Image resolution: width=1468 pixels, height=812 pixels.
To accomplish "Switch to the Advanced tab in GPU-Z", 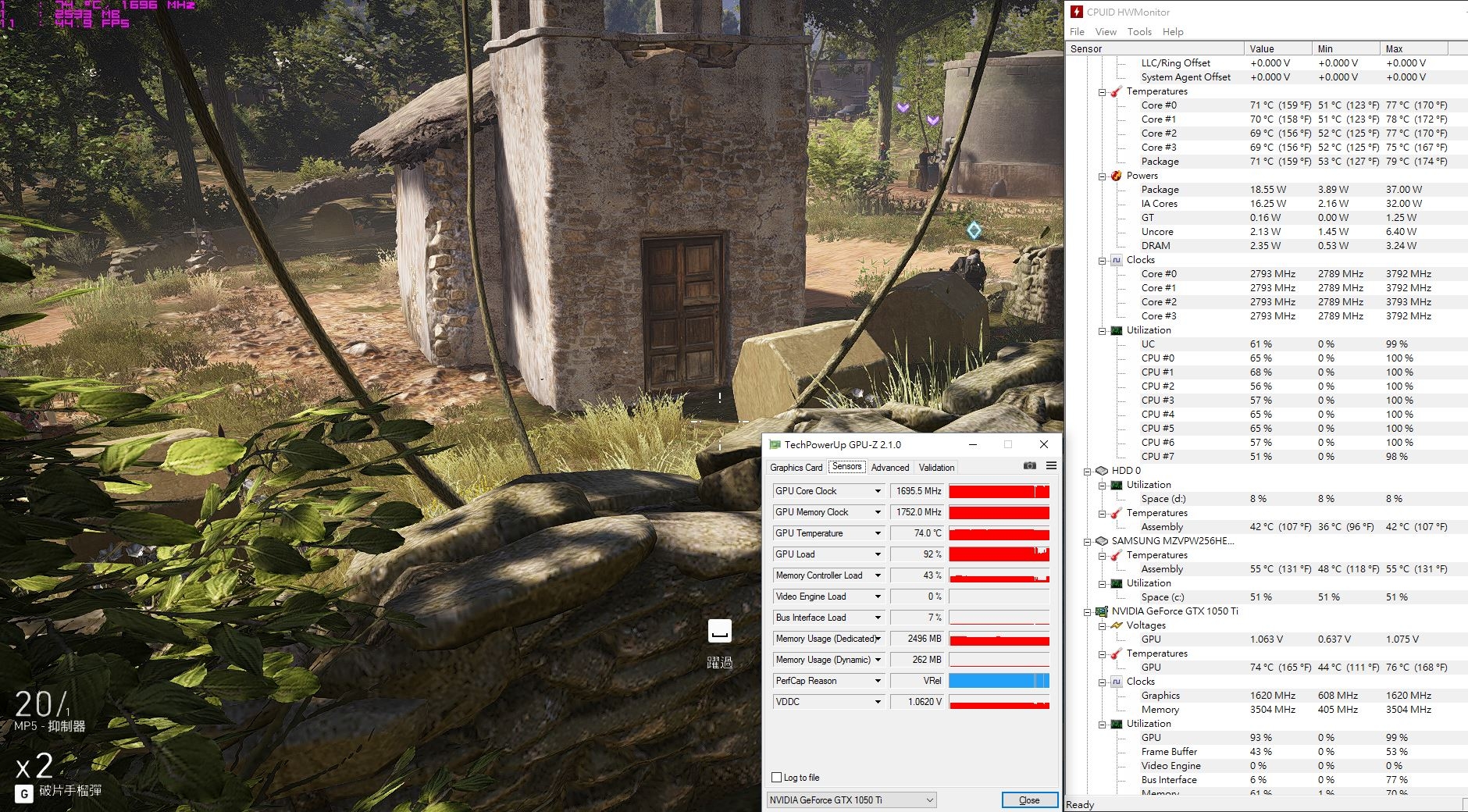I will tap(890, 467).
